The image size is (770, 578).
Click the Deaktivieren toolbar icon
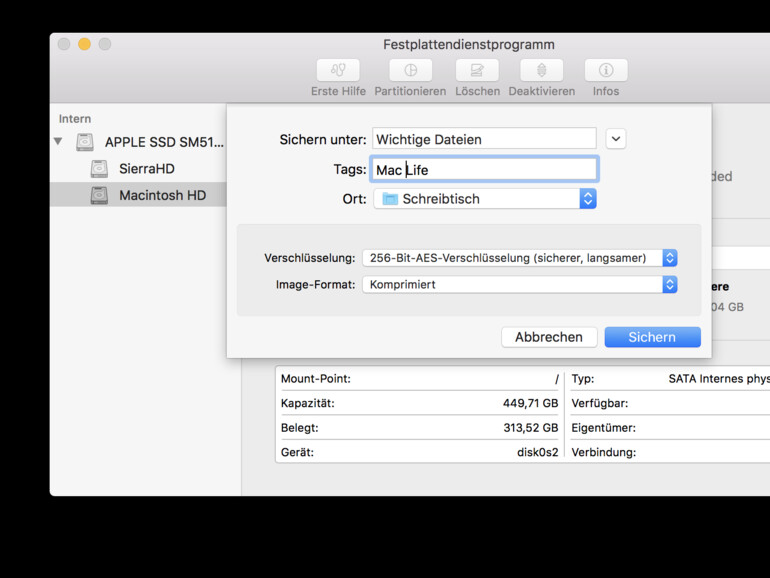[541, 71]
